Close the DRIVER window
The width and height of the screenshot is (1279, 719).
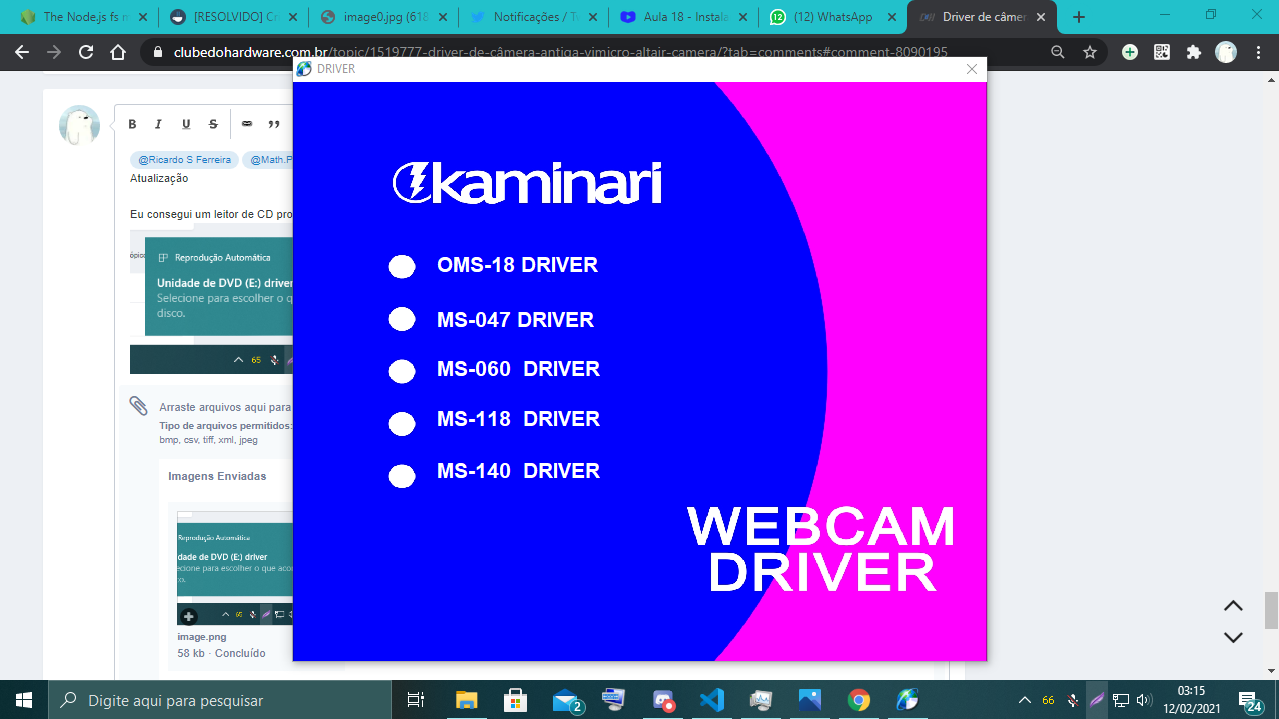click(x=972, y=69)
